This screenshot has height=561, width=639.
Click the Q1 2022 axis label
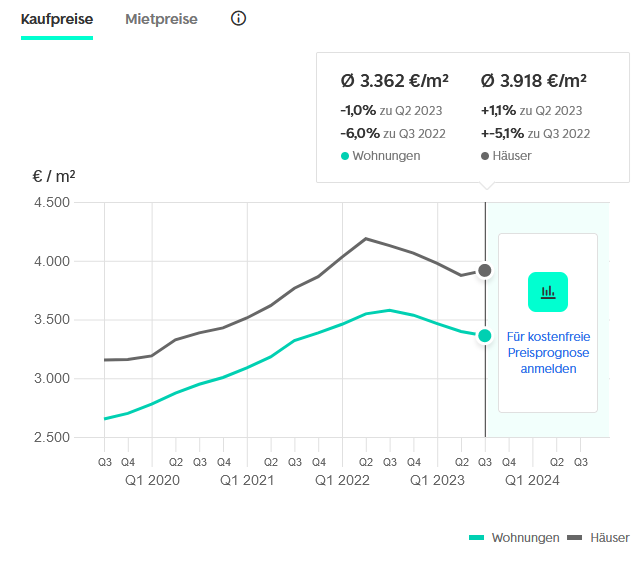342,480
